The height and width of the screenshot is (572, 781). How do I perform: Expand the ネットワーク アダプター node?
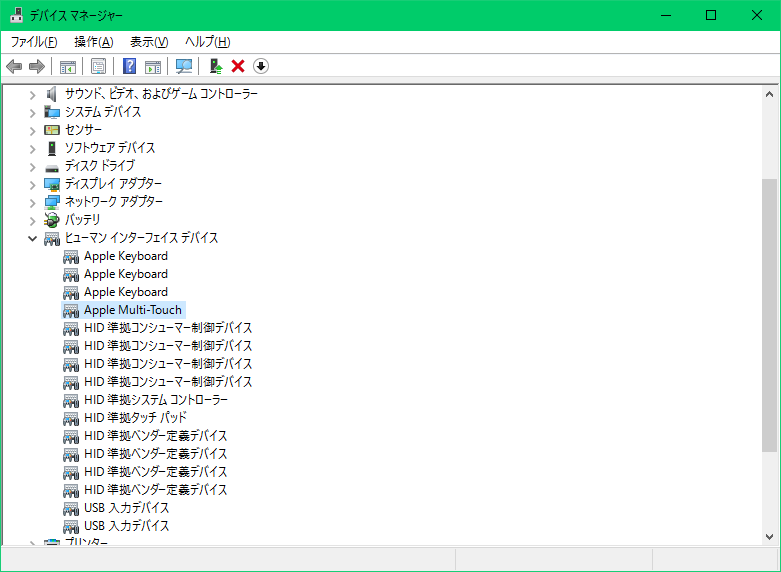(32, 202)
